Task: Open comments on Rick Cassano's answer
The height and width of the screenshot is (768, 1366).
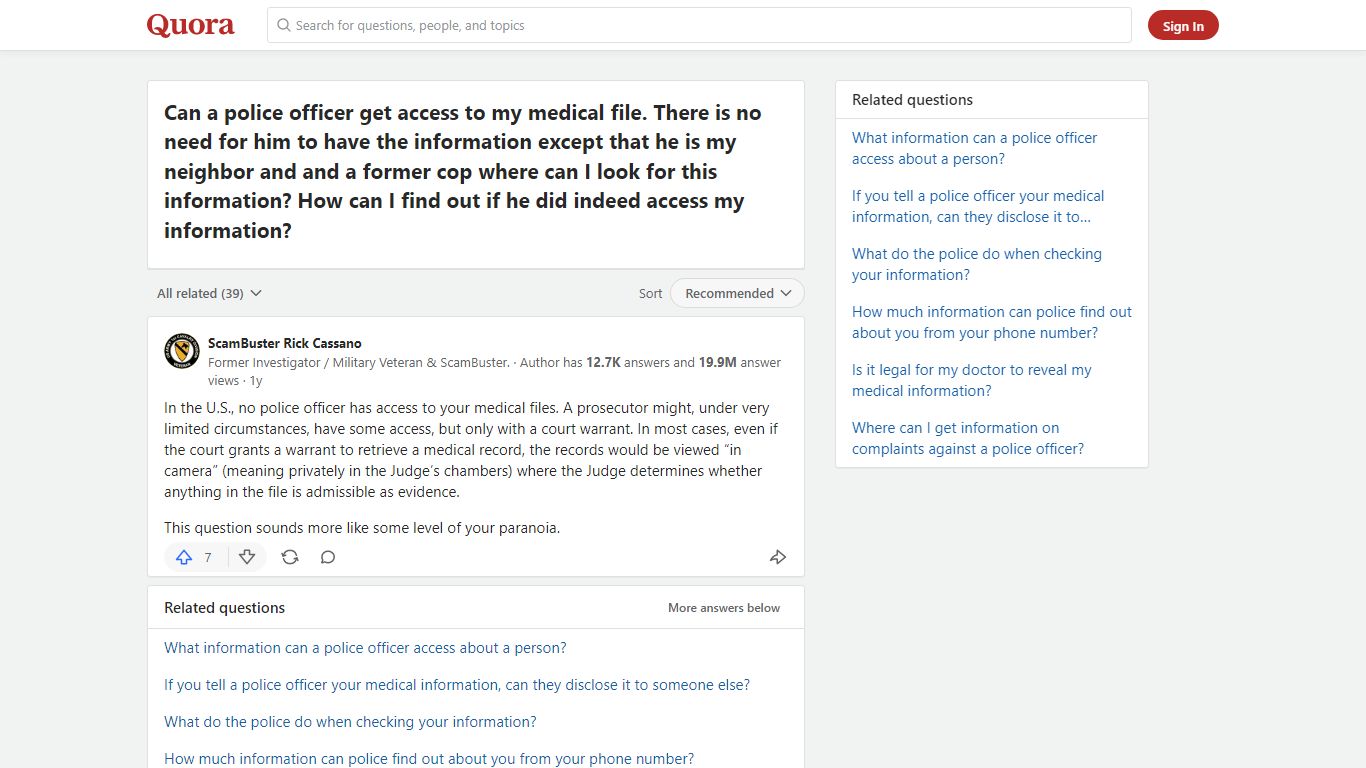Action: [328, 557]
